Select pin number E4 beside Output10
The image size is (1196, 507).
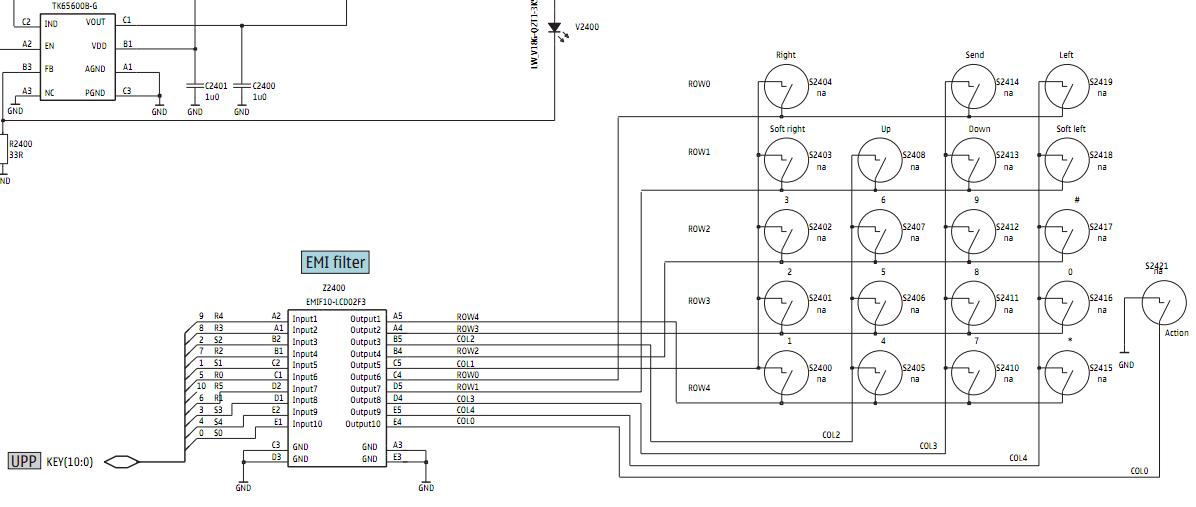point(398,421)
